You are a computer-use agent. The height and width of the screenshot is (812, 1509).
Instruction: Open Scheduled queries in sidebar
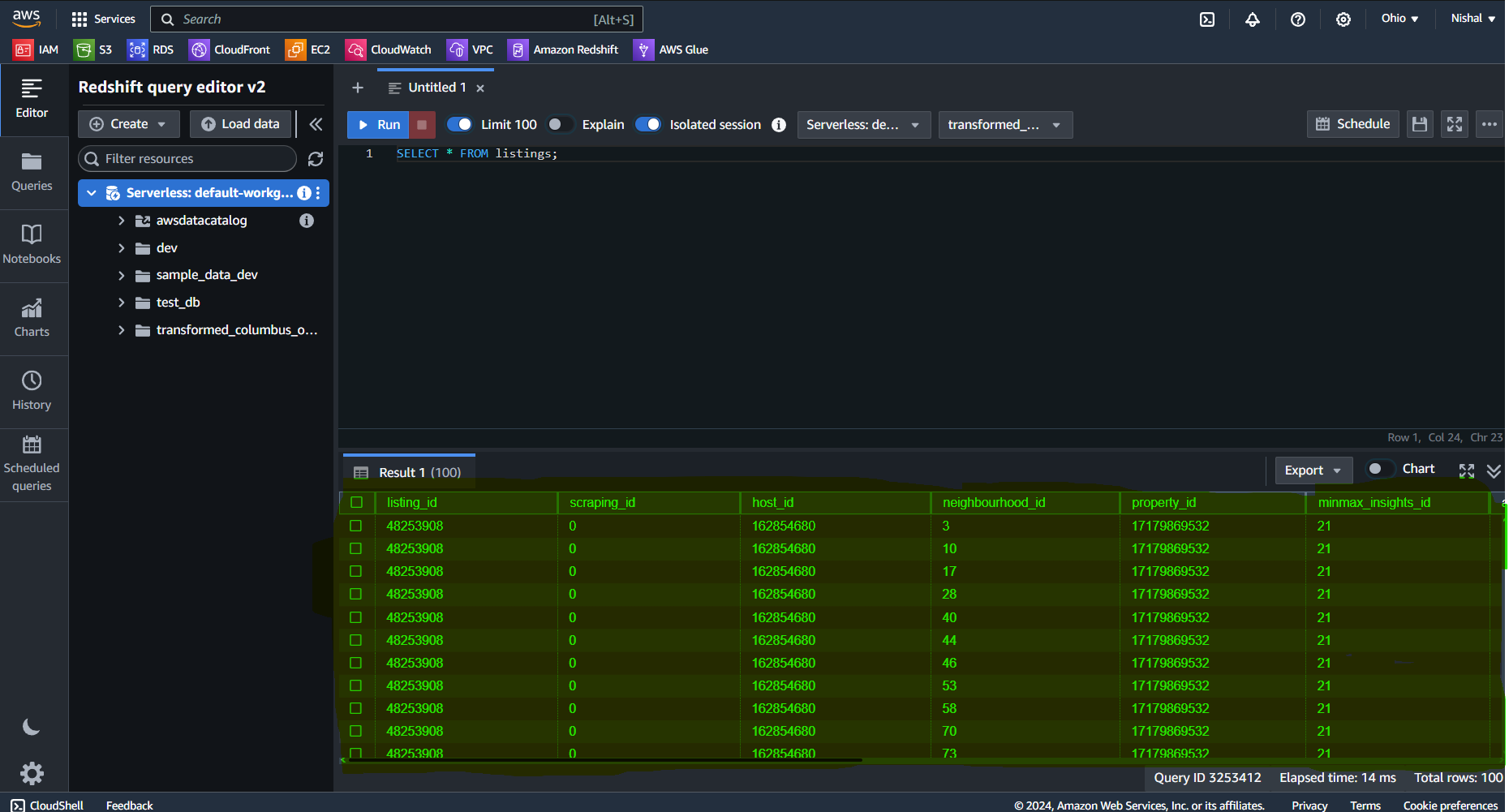(x=32, y=465)
